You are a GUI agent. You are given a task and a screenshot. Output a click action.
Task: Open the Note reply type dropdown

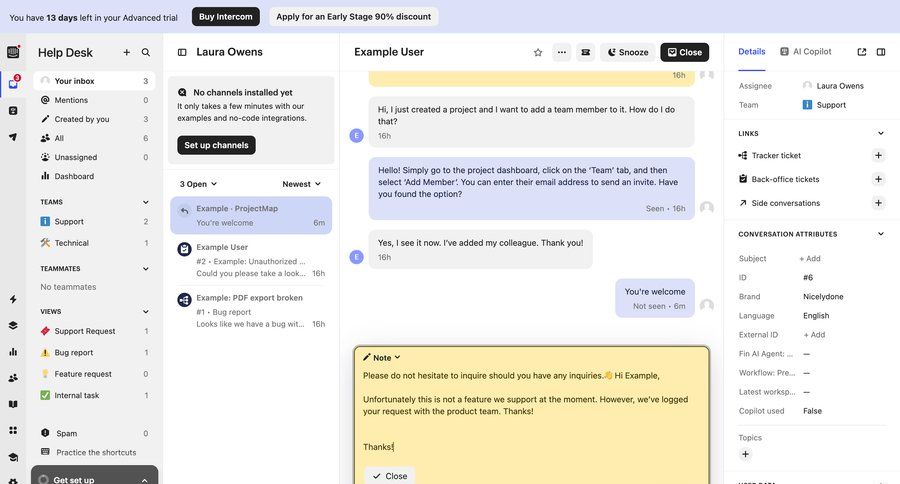tap(382, 357)
